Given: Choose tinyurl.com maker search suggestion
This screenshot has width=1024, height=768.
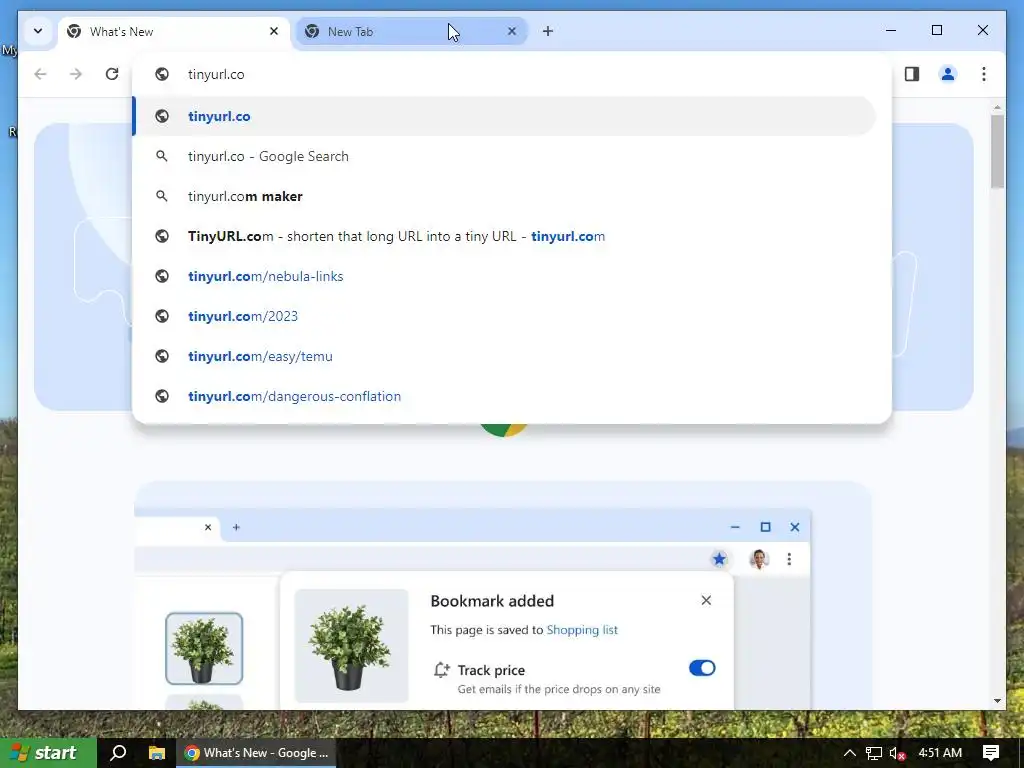Looking at the screenshot, I should point(504,196).
